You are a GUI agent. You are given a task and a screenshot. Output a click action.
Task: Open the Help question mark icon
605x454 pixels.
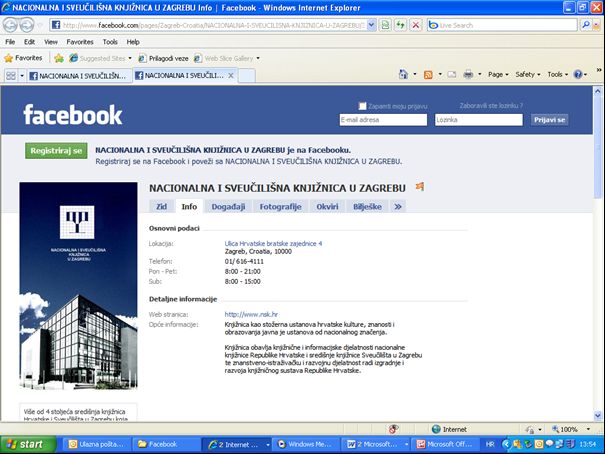point(578,74)
